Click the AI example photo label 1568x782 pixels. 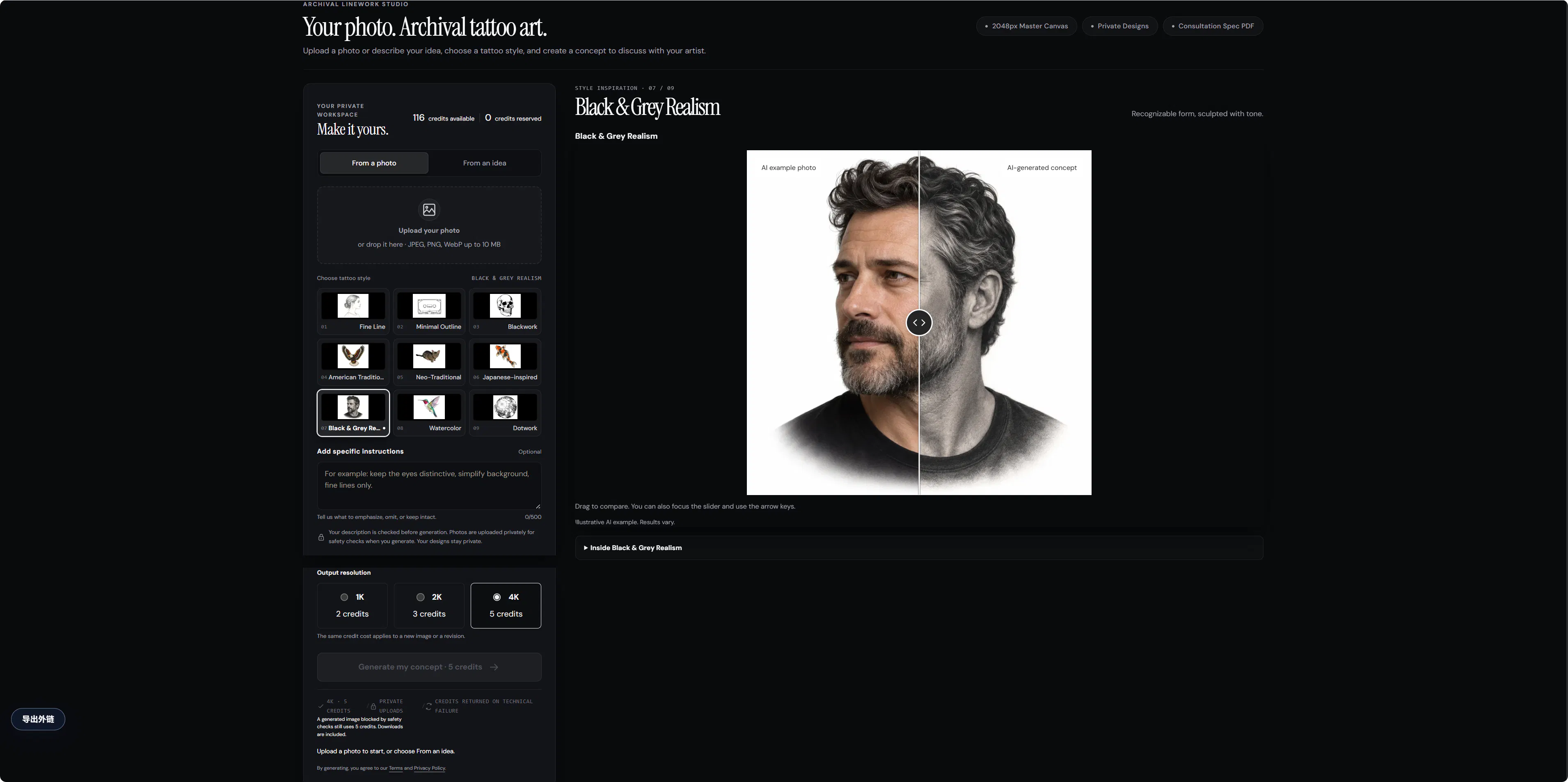[788, 168]
